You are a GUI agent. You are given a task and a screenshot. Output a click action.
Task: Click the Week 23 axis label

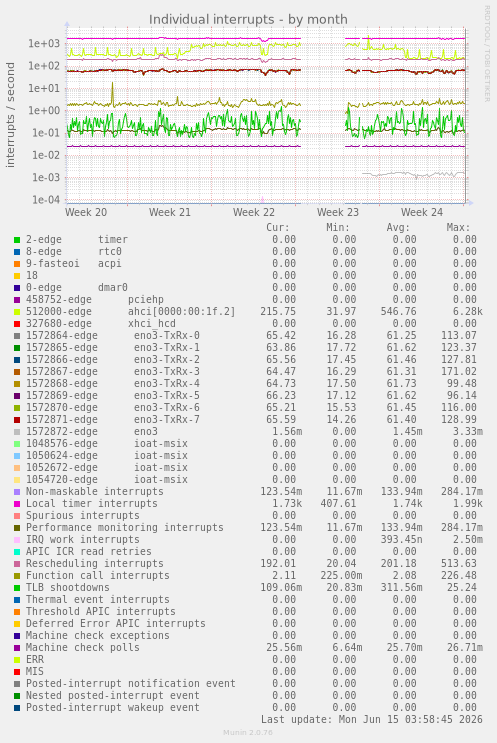coord(338,212)
